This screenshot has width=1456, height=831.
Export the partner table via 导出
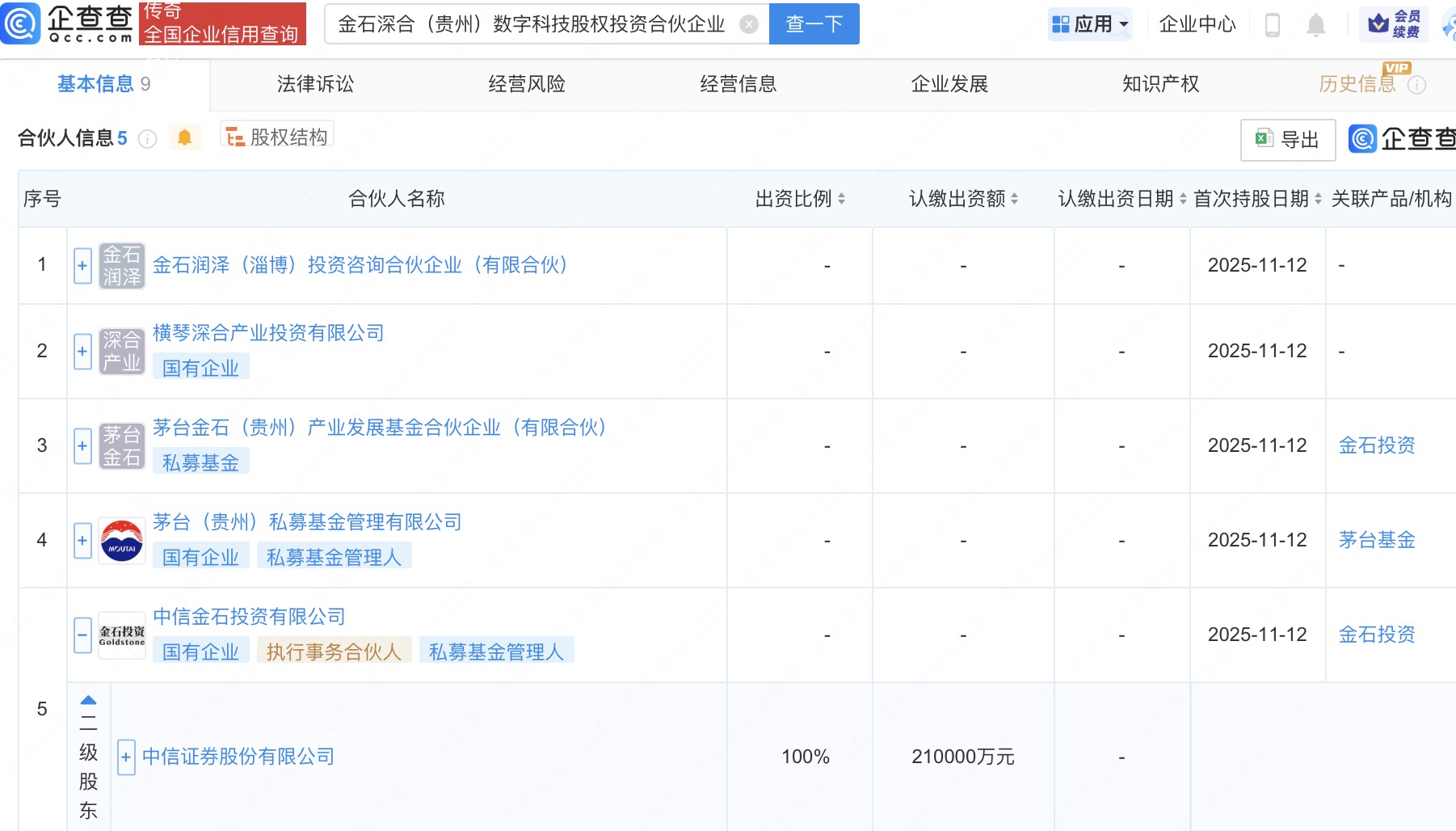pyautogui.click(x=1287, y=140)
